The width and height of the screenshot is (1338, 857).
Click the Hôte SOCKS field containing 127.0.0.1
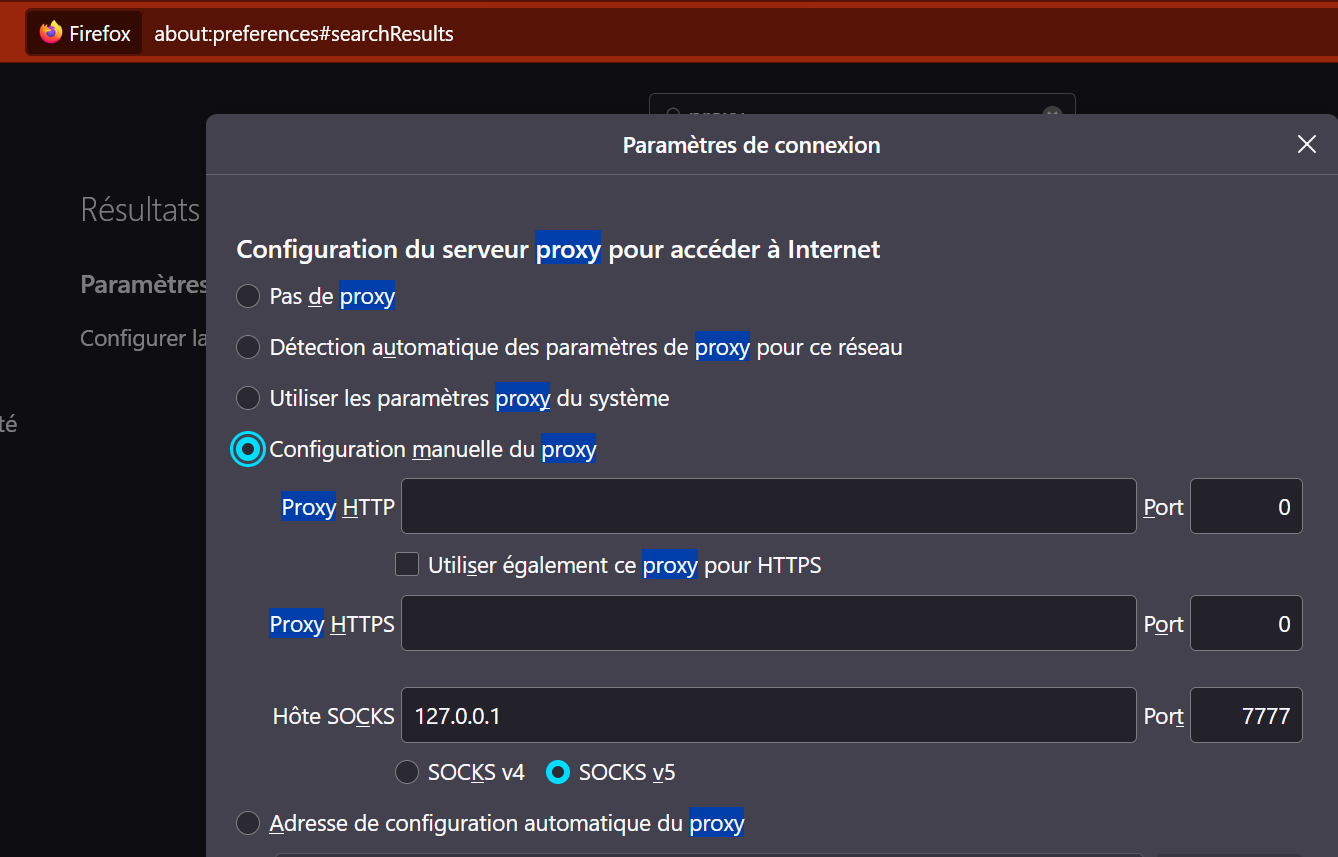768,716
